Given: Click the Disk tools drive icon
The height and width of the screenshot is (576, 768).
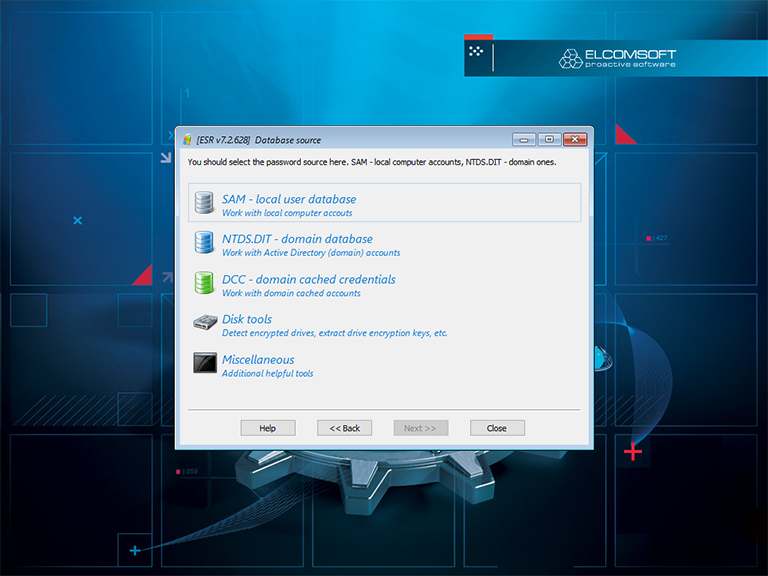Looking at the screenshot, I should click(x=205, y=323).
